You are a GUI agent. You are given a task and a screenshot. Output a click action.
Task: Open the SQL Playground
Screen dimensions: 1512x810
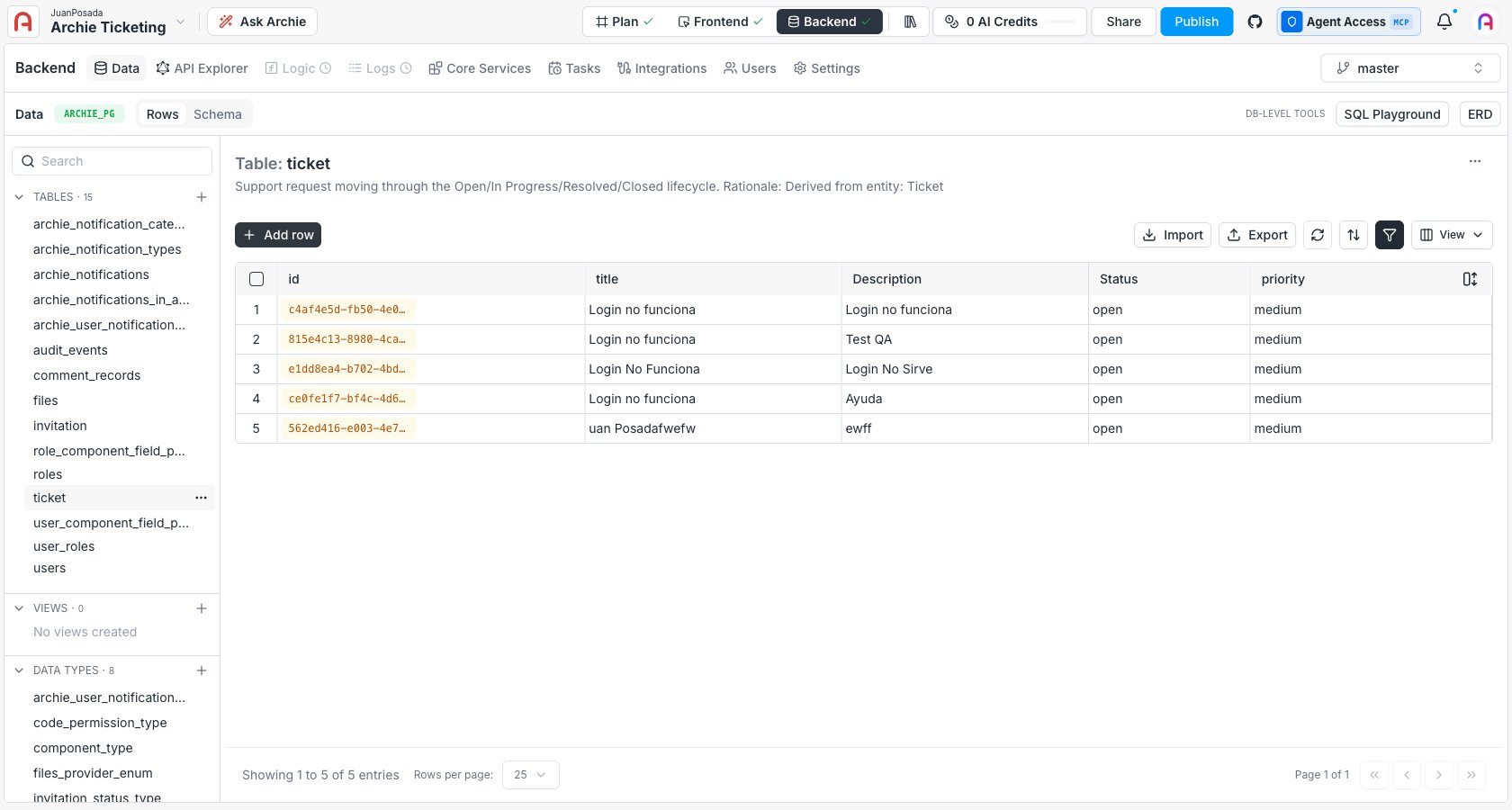(x=1392, y=114)
